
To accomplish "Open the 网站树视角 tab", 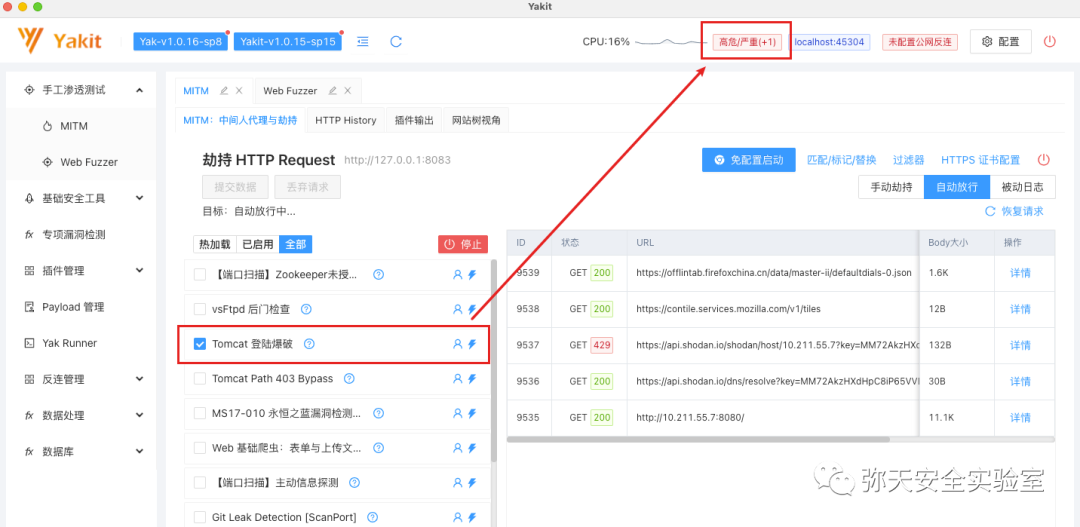I will (476, 120).
